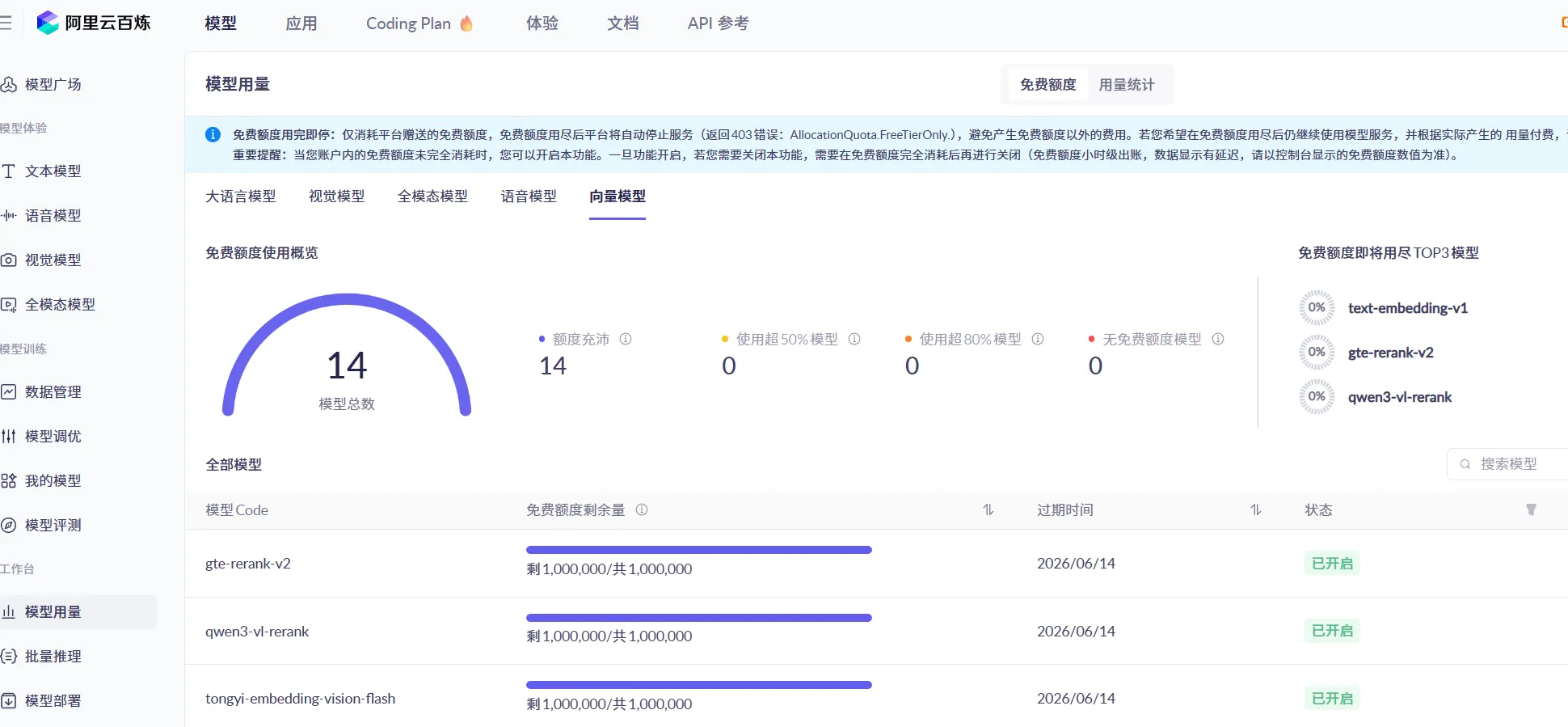The width and height of the screenshot is (1568, 727).
Task: Click the info icon beside 额度充沛
Action: click(x=626, y=340)
